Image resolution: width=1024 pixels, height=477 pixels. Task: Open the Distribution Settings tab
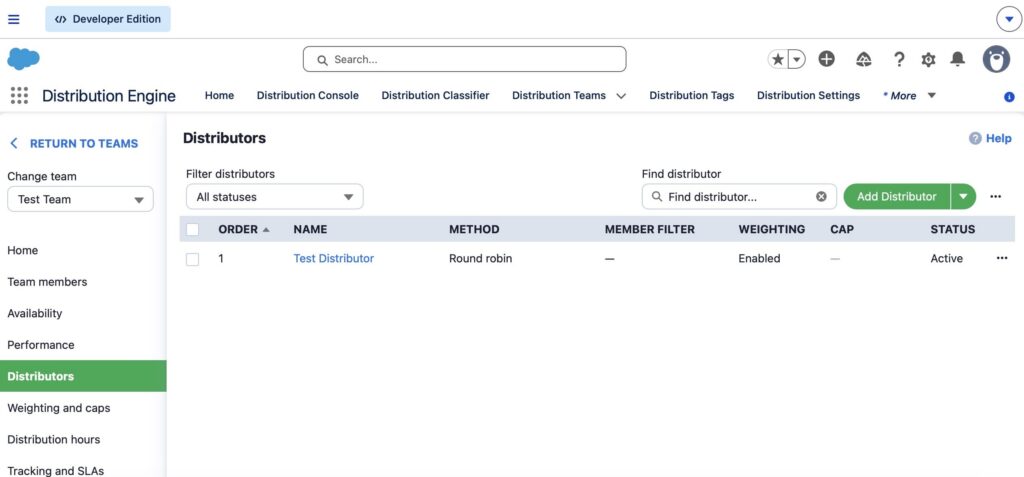click(808, 95)
